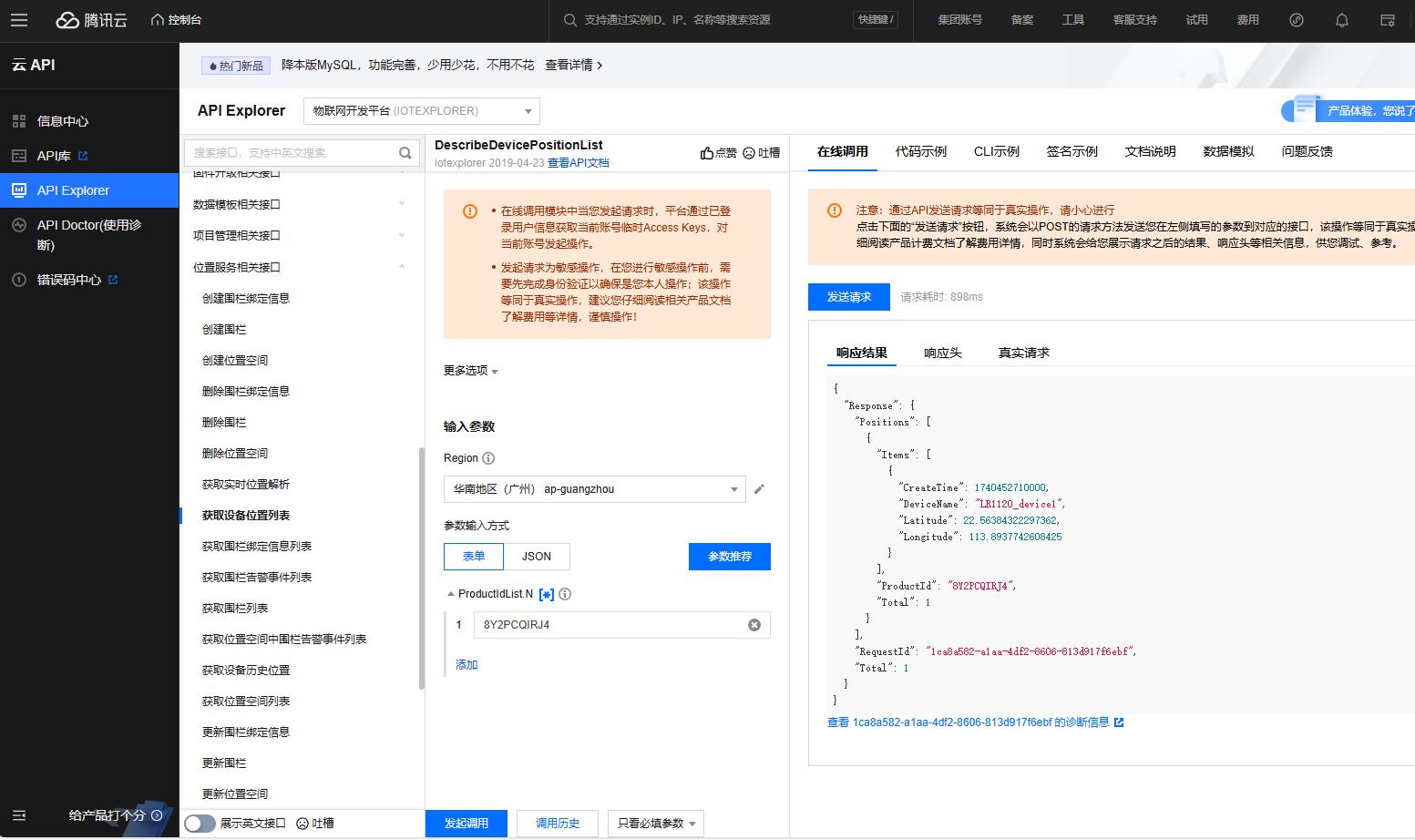This screenshot has height=840, width=1415.
Task: Click the API search input field
Action: [x=292, y=152]
